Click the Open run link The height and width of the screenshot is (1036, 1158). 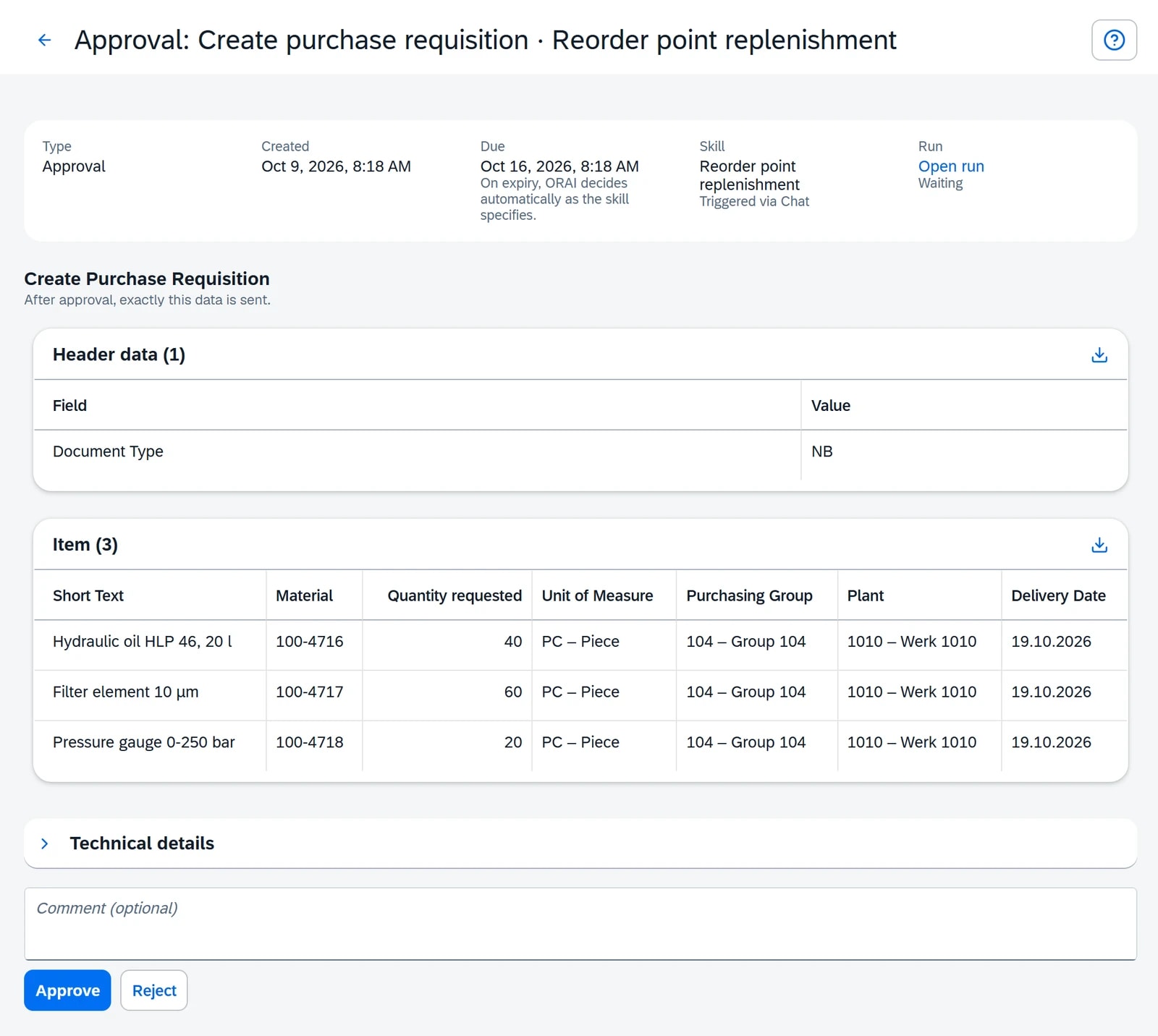tap(951, 166)
